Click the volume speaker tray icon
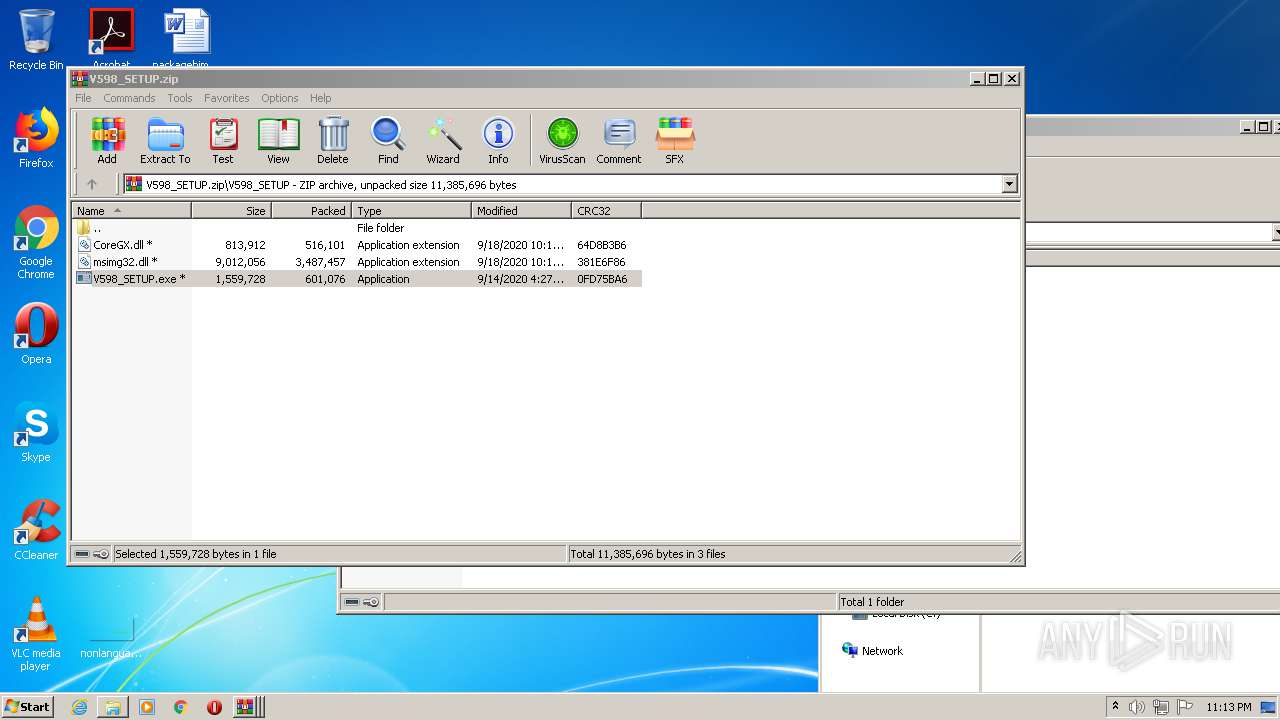Viewport: 1280px width, 720px height. click(1137, 707)
